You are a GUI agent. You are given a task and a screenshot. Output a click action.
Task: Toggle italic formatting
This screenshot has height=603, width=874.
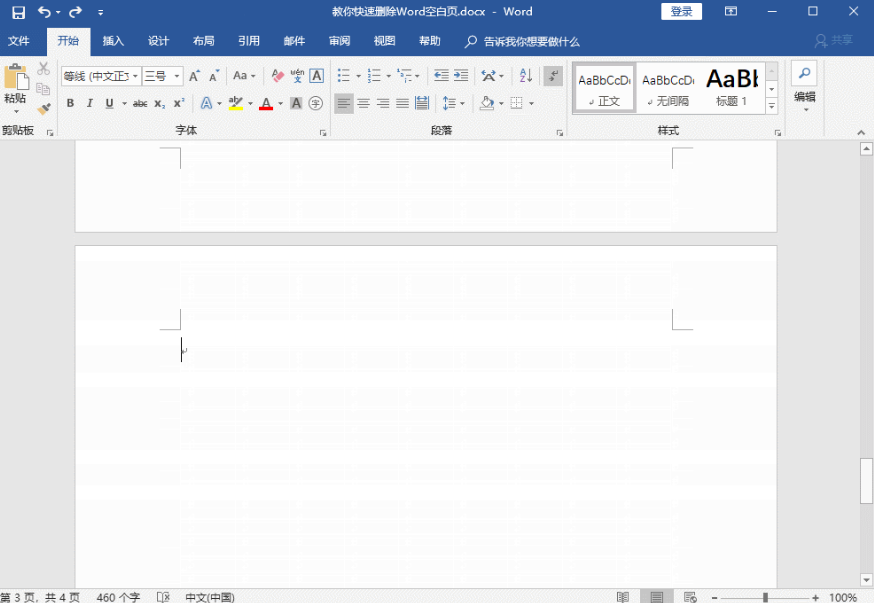89,103
